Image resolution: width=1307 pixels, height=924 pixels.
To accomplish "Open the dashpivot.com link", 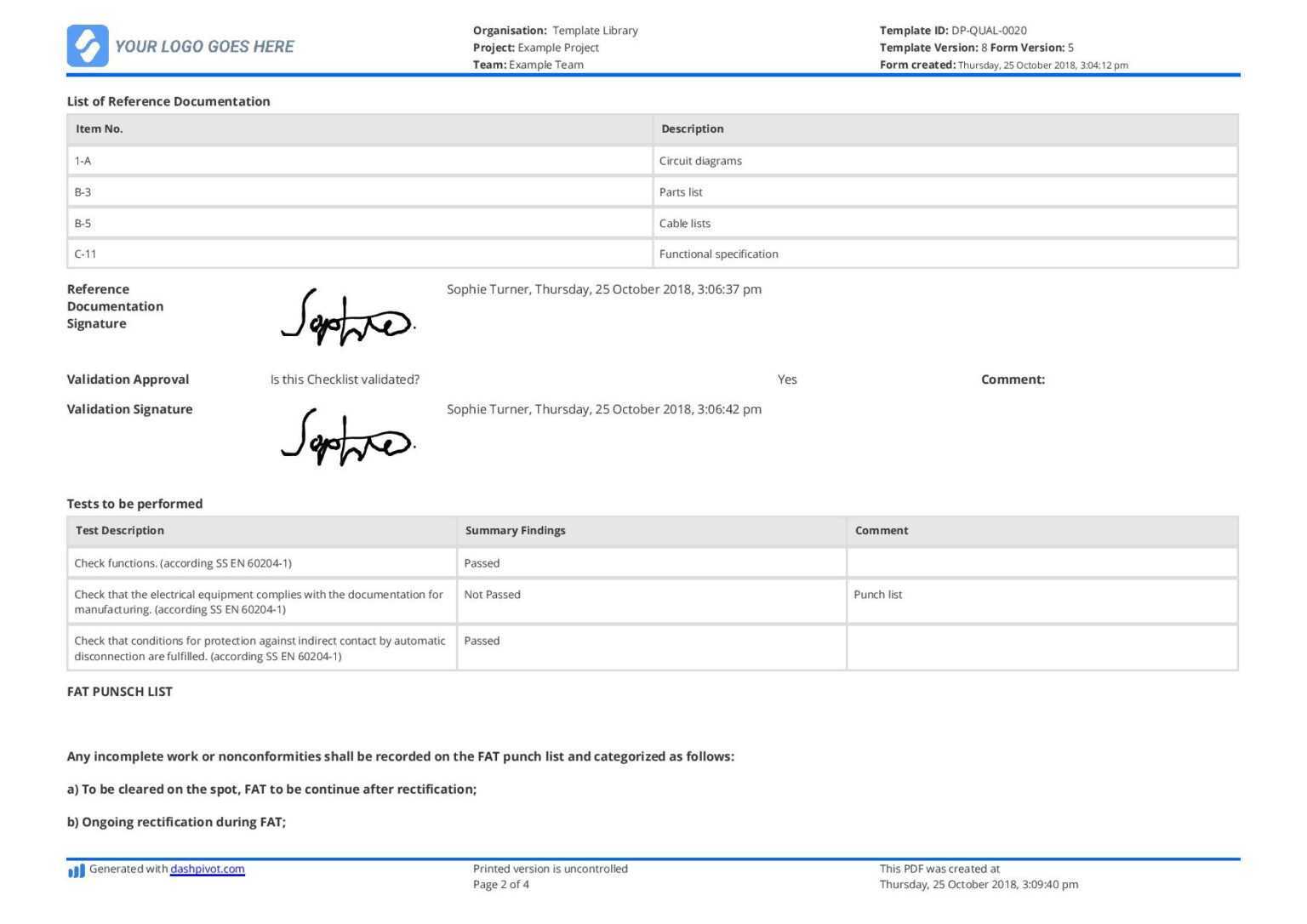I will (207, 870).
